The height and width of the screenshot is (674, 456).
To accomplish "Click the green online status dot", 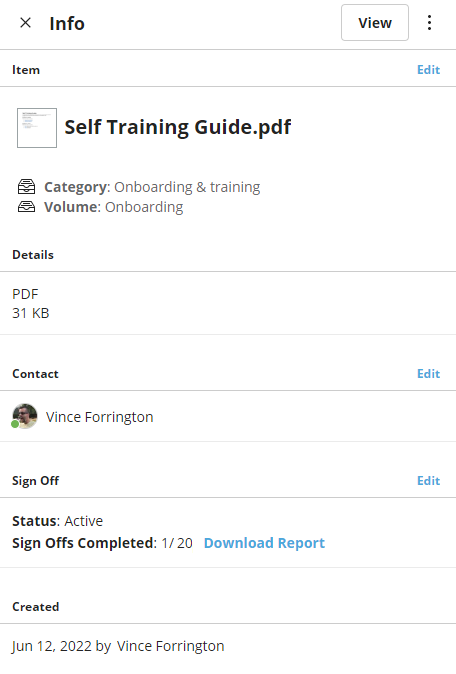I will [x=15, y=424].
